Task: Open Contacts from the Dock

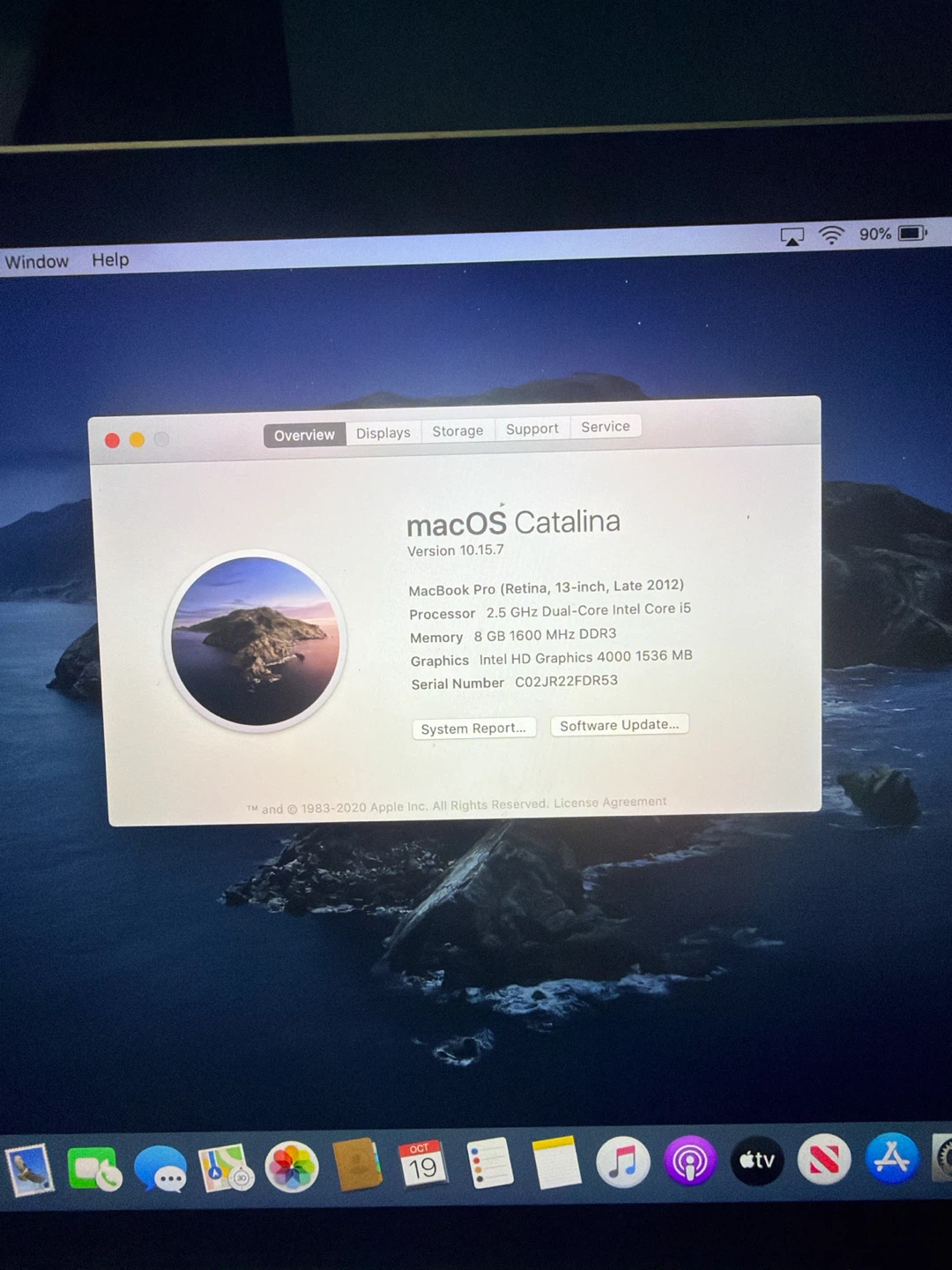Action: click(357, 1165)
